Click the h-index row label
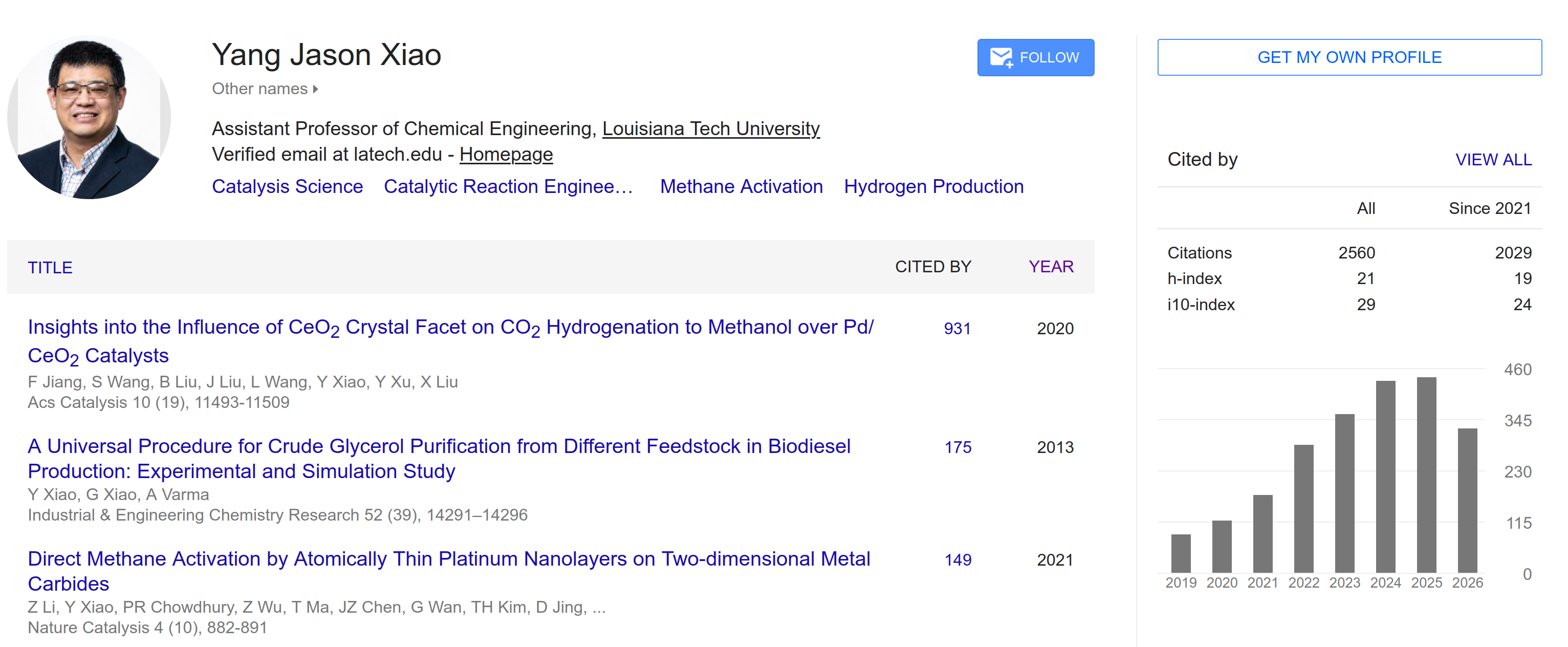The height and width of the screenshot is (647, 1568). tap(1194, 278)
